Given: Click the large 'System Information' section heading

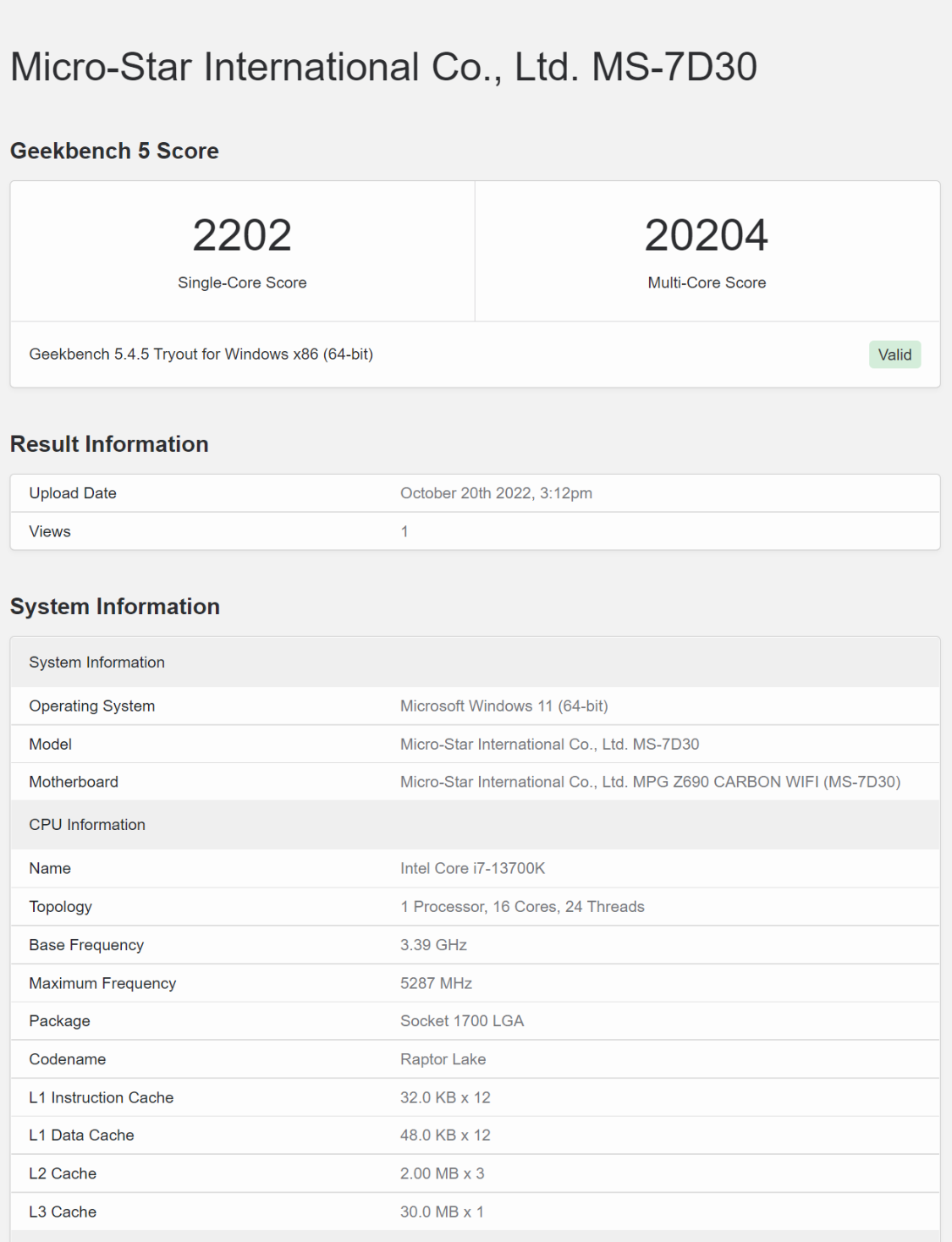Looking at the screenshot, I should click(x=115, y=607).
